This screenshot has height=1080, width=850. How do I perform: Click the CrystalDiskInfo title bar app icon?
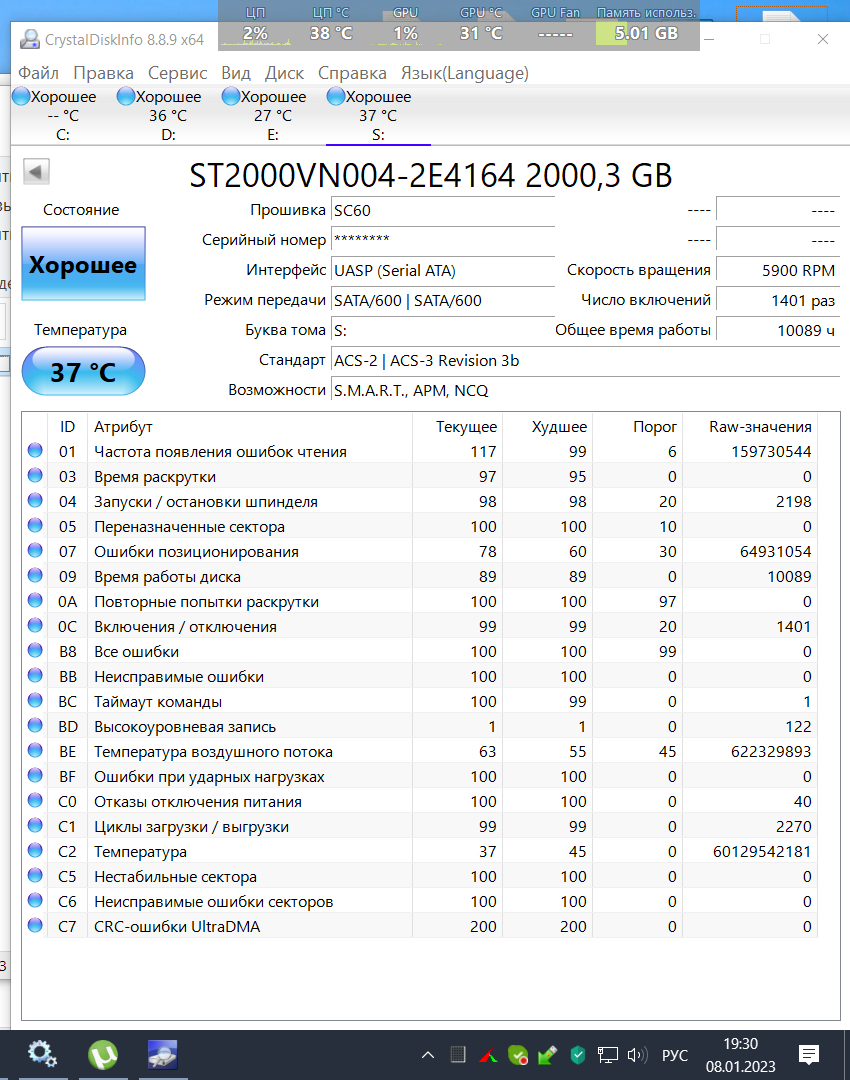30,40
